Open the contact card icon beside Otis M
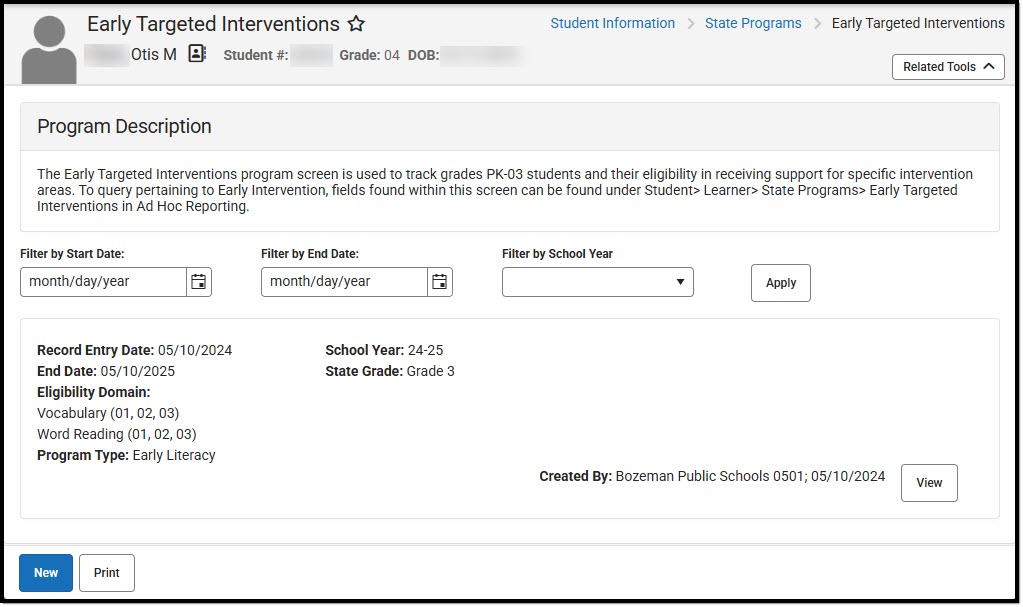Screen dimensions: 1023x607 pos(196,54)
